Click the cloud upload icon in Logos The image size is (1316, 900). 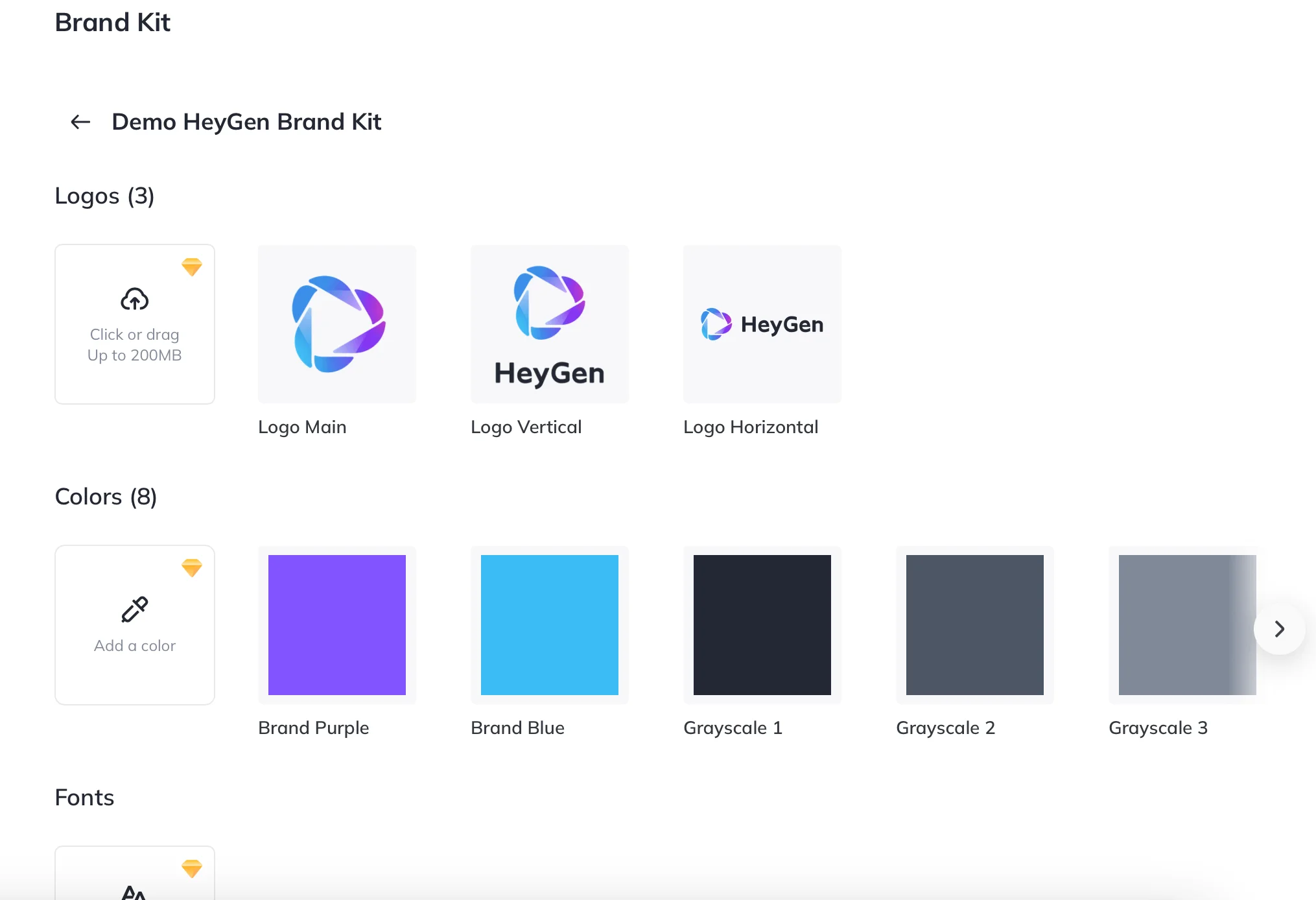click(x=135, y=299)
